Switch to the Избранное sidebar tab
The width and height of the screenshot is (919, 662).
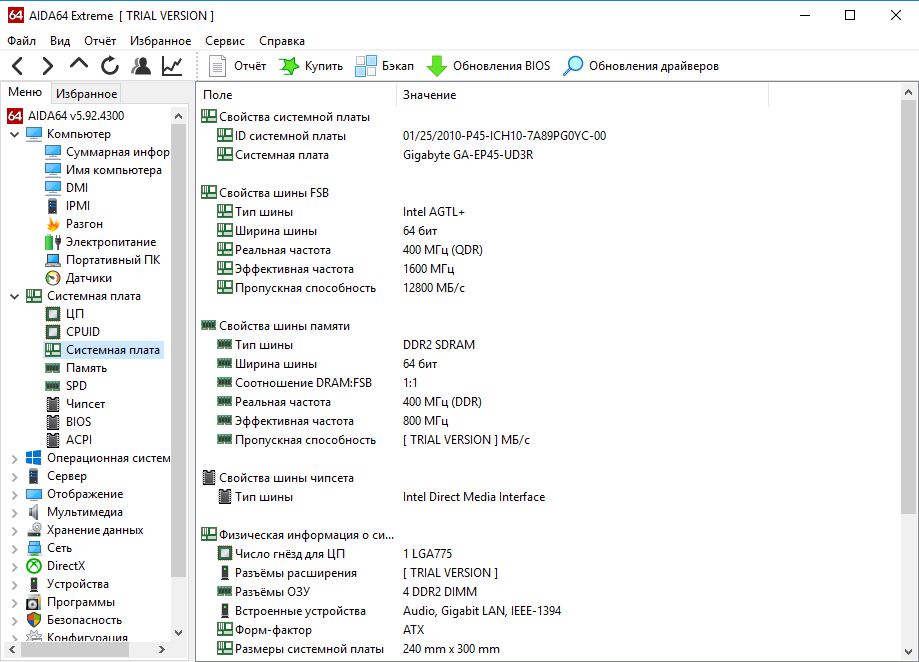(87, 94)
